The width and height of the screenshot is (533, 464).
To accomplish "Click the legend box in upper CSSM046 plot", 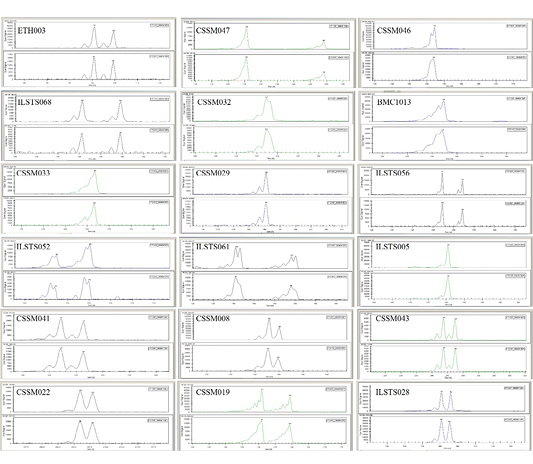I will pyautogui.click(x=516, y=26).
